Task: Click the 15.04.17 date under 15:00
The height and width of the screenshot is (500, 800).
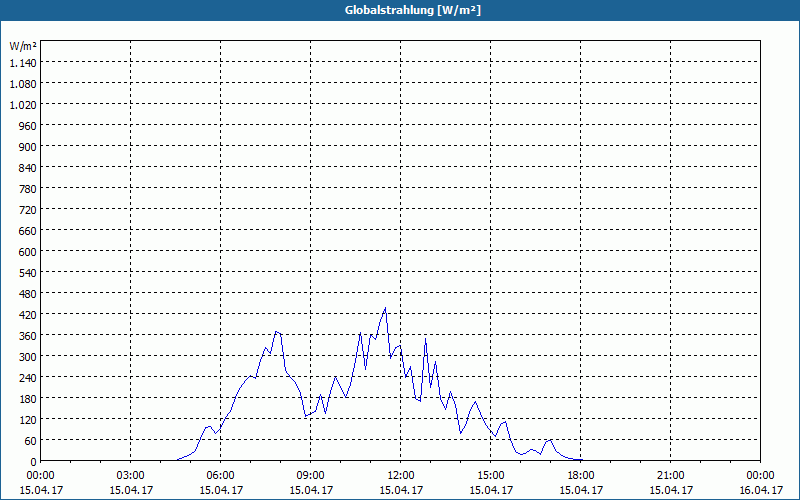Action: [x=491, y=490]
